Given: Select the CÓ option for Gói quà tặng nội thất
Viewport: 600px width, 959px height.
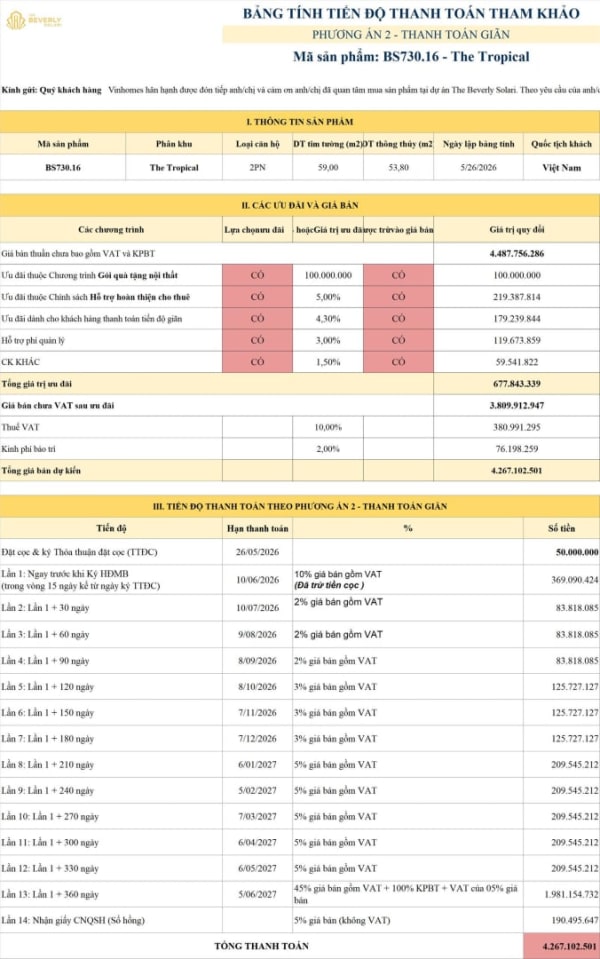Looking at the screenshot, I should pyautogui.click(x=257, y=275).
